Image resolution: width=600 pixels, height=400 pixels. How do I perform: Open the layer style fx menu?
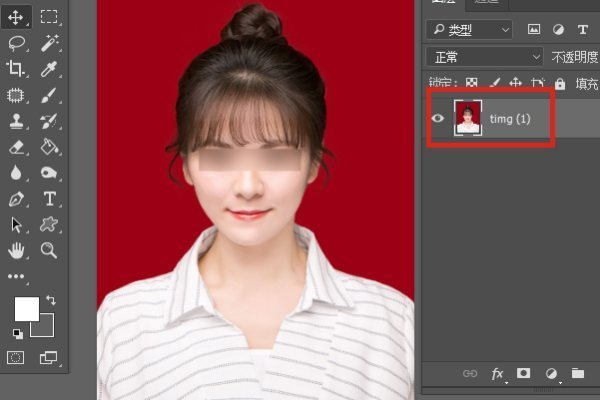[497, 373]
